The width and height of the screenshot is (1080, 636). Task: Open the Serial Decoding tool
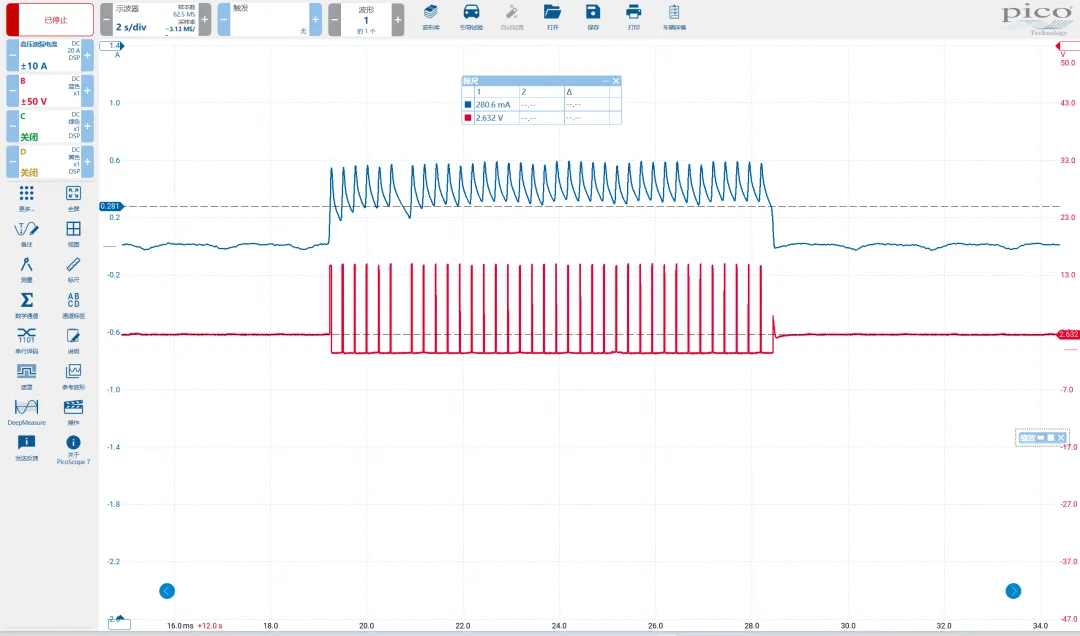(27, 339)
